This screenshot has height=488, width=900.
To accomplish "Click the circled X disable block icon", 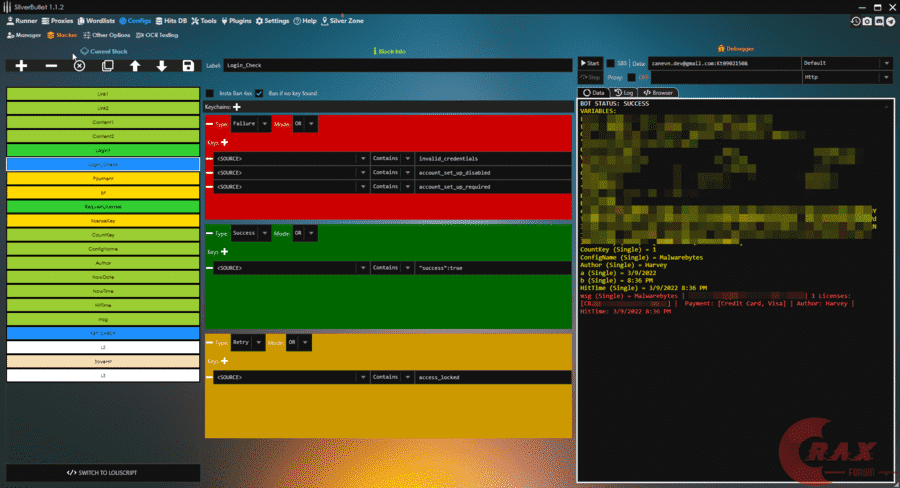I will coord(80,66).
